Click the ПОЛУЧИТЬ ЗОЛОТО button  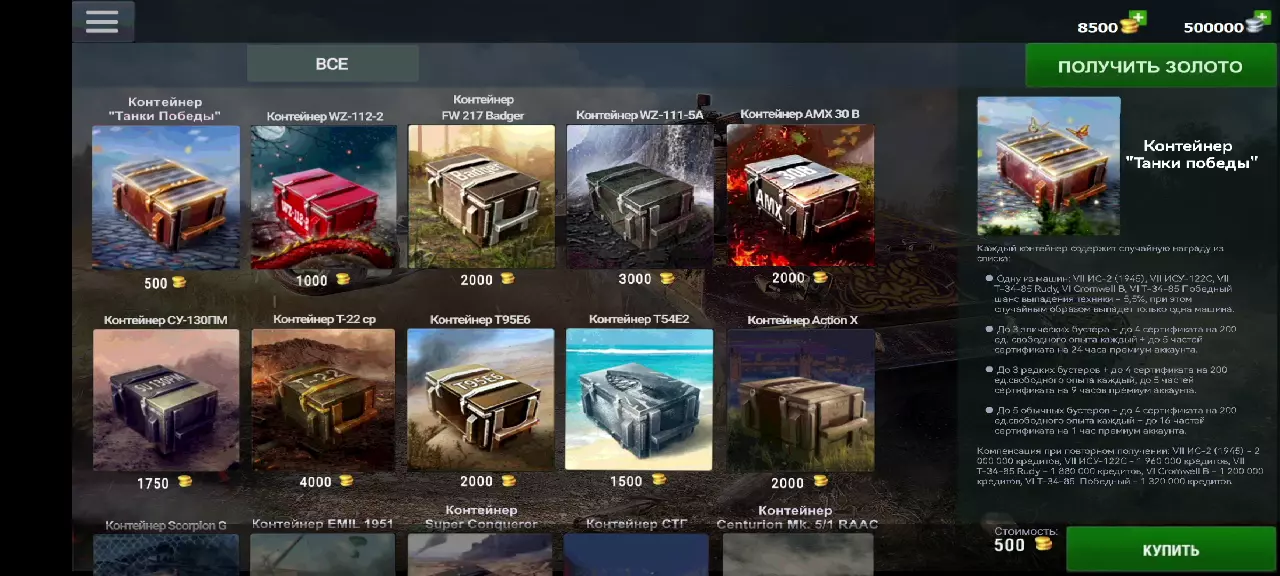(1150, 66)
